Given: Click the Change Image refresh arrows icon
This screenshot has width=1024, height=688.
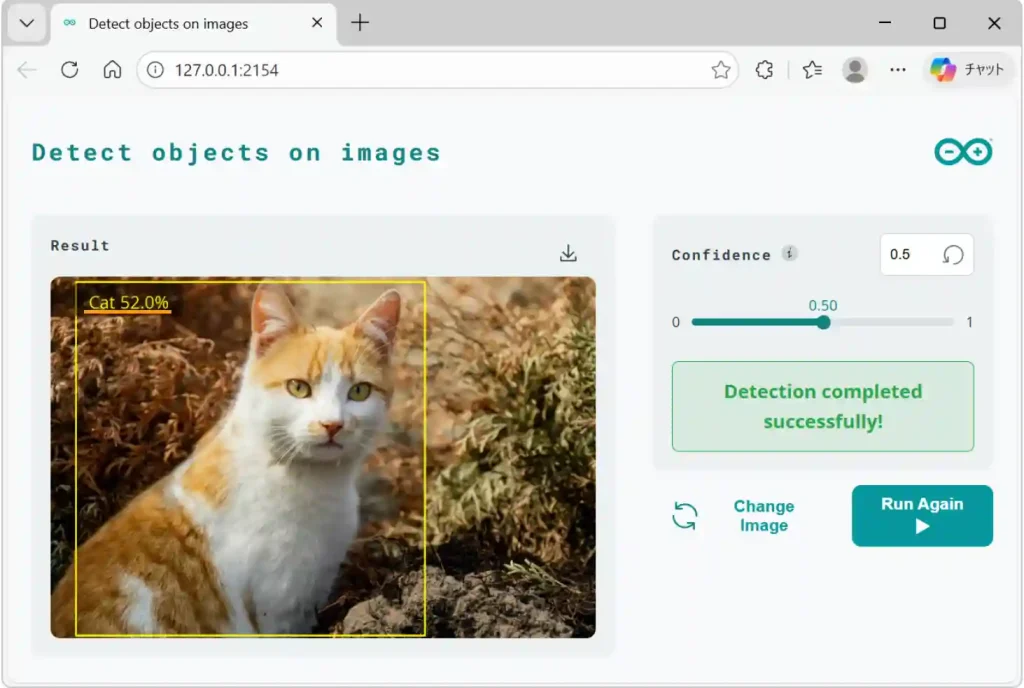Looking at the screenshot, I should [x=685, y=515].
